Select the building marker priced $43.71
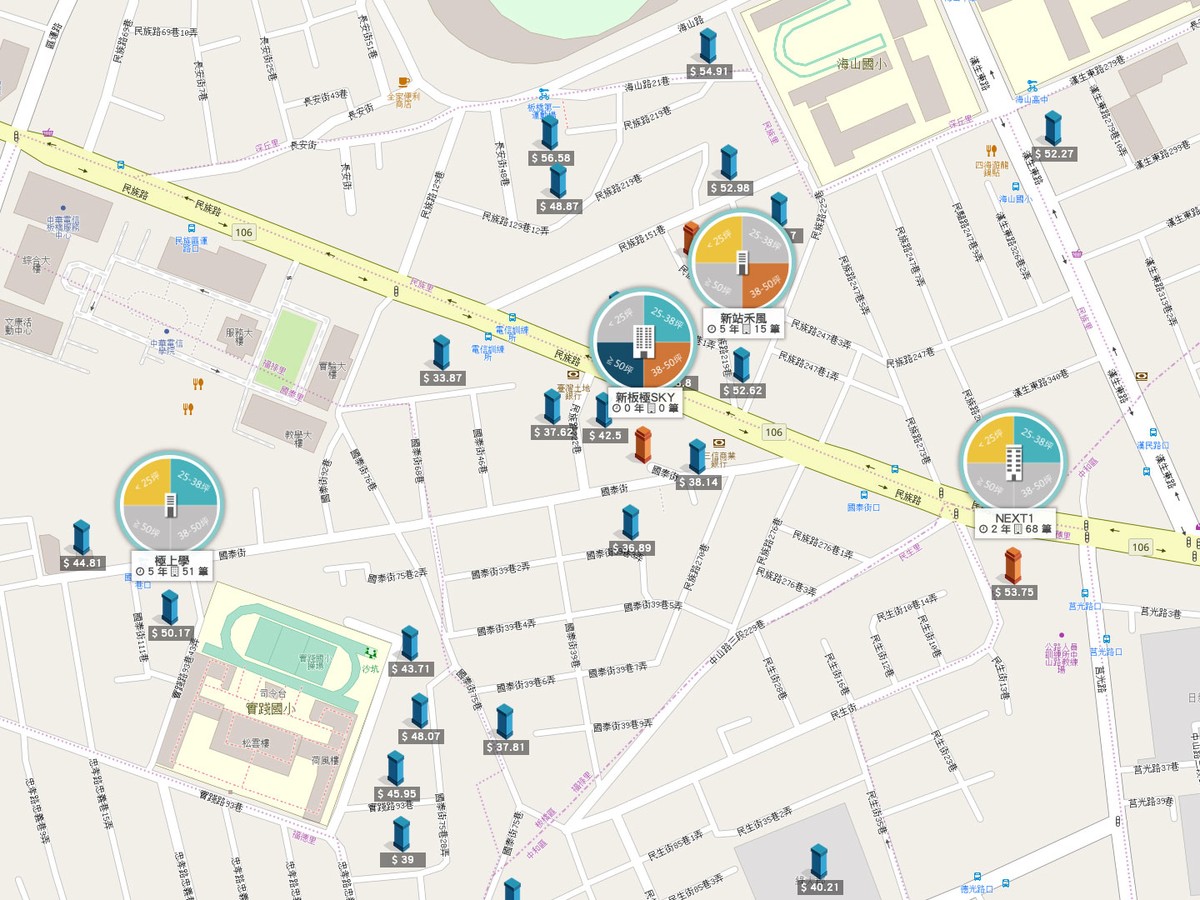Viewport: 1200px width, 900px height. tap(409, 643)
